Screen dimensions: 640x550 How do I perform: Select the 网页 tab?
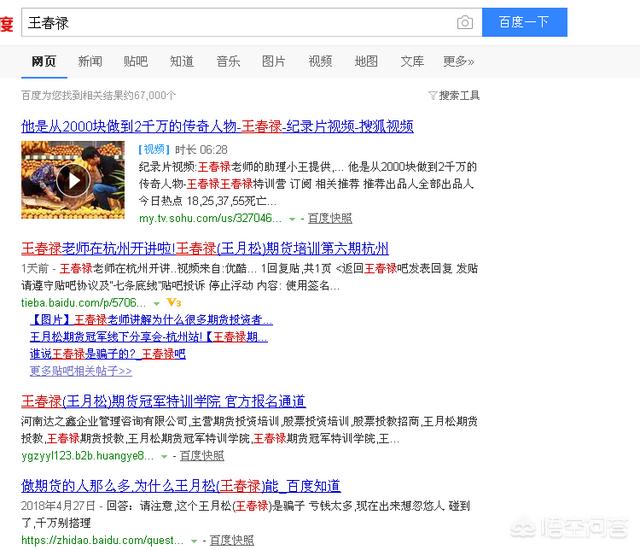[44, 62]
